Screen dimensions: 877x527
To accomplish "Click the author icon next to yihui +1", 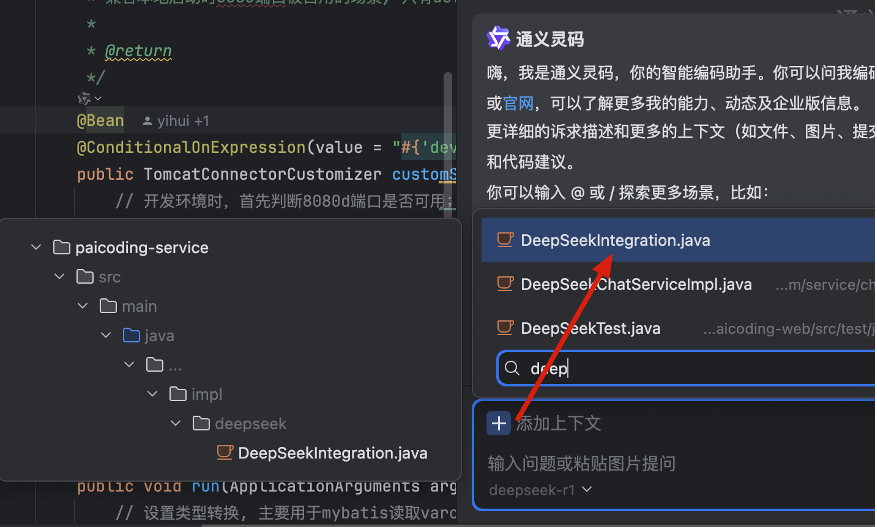I will click(x=147, y=121).
